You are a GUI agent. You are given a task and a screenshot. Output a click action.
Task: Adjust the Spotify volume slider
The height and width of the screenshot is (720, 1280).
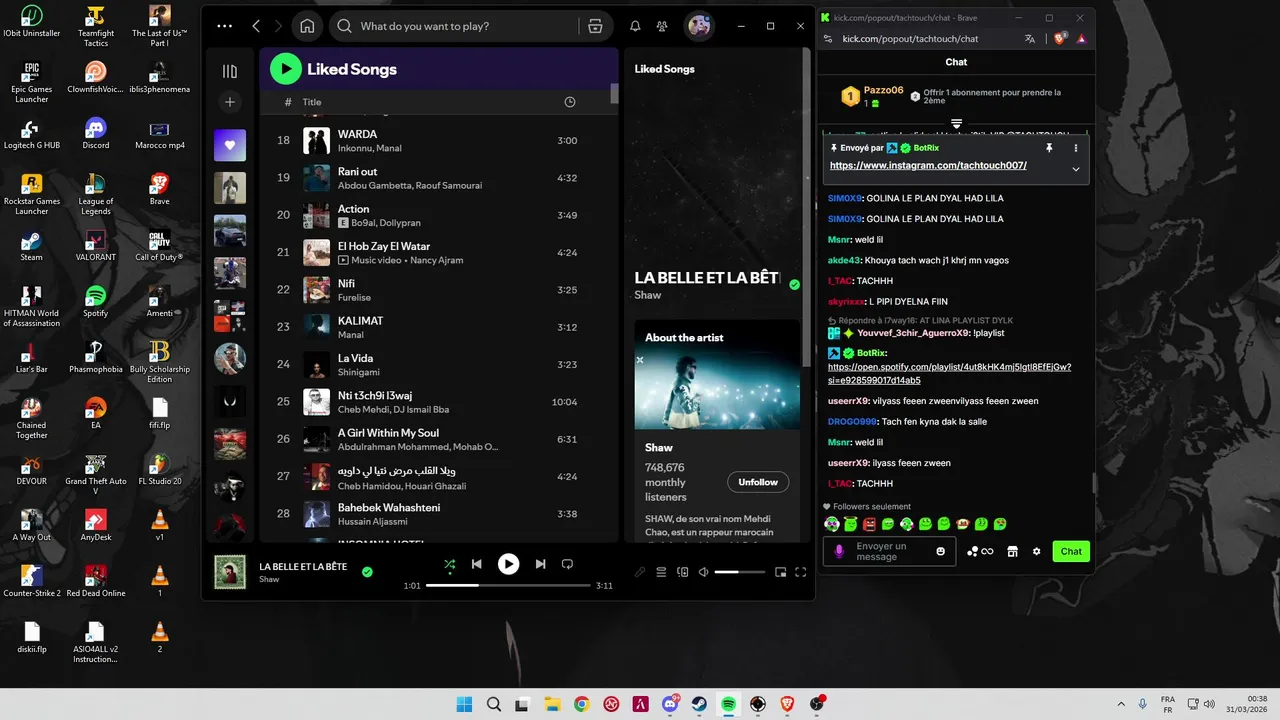click(x=740, y=572)
